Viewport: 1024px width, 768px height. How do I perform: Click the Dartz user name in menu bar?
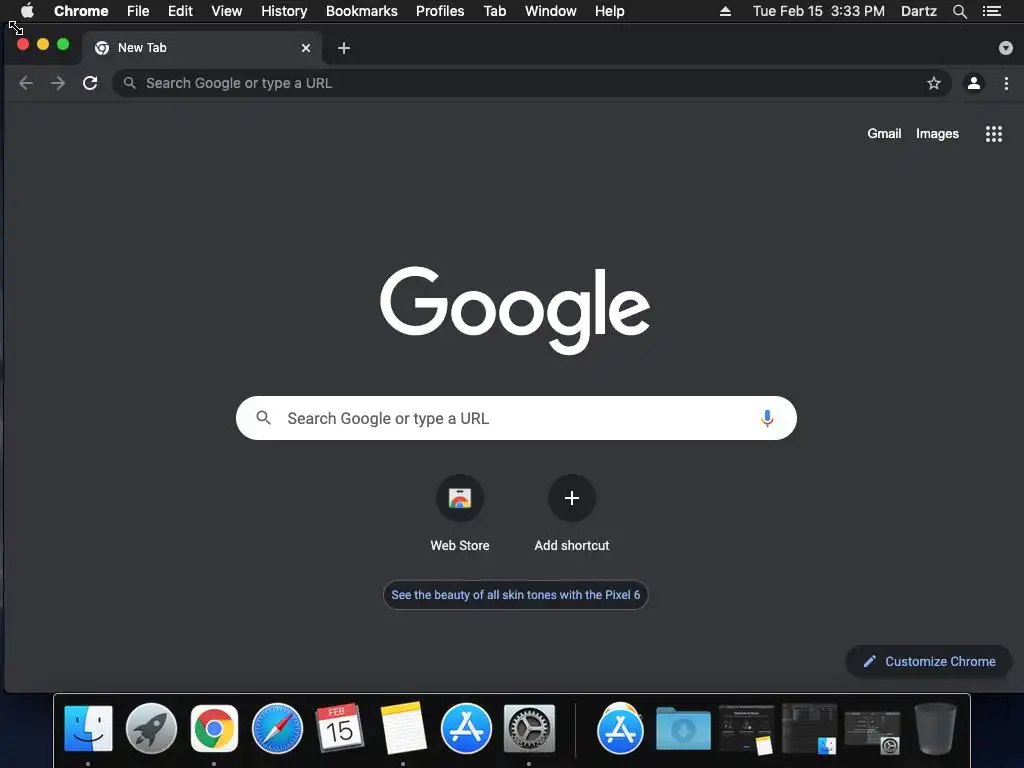[x=919, y=11]
